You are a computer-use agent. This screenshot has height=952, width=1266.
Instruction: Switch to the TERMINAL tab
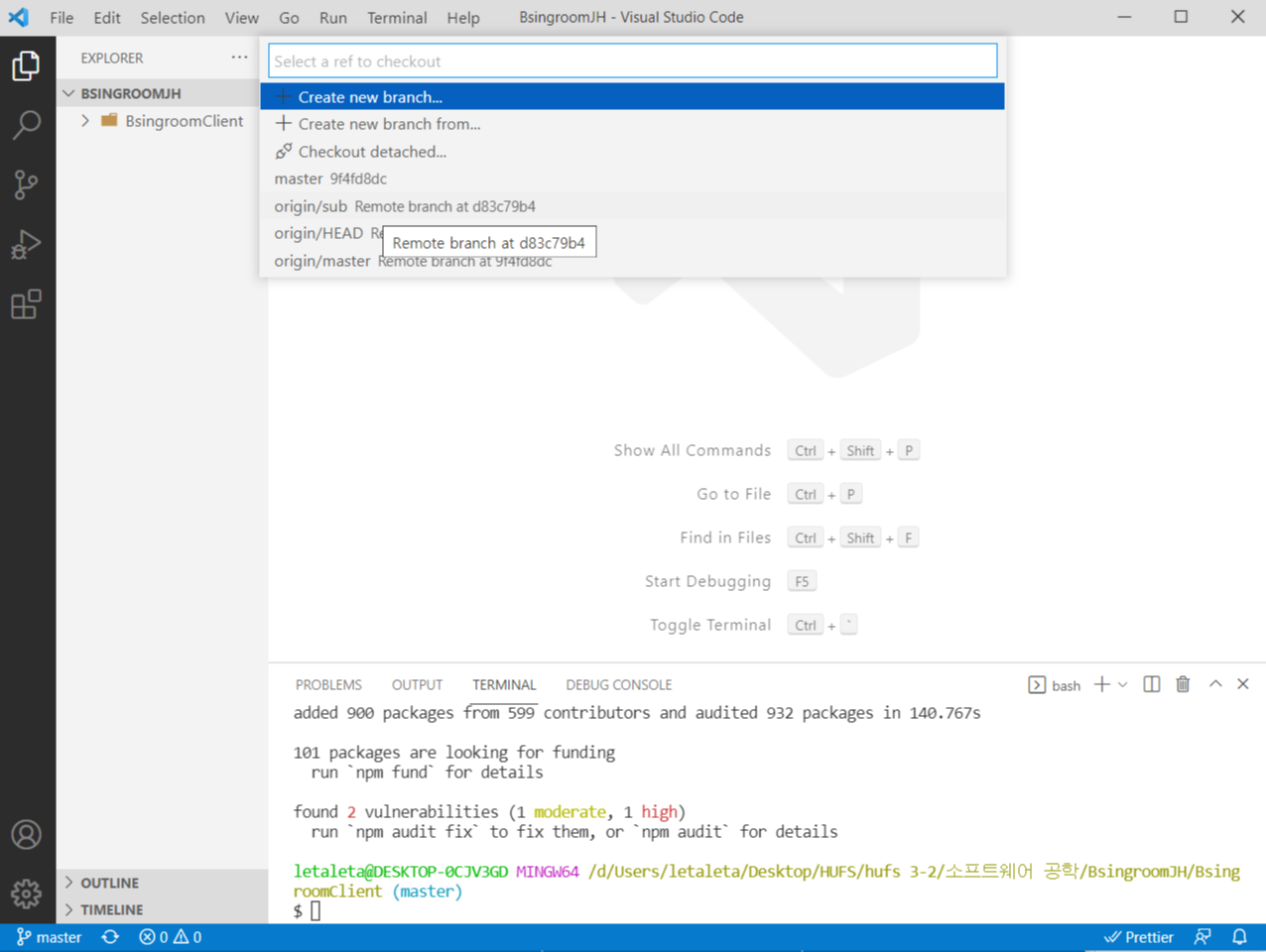pyautogui.click(x=504, y=685)
